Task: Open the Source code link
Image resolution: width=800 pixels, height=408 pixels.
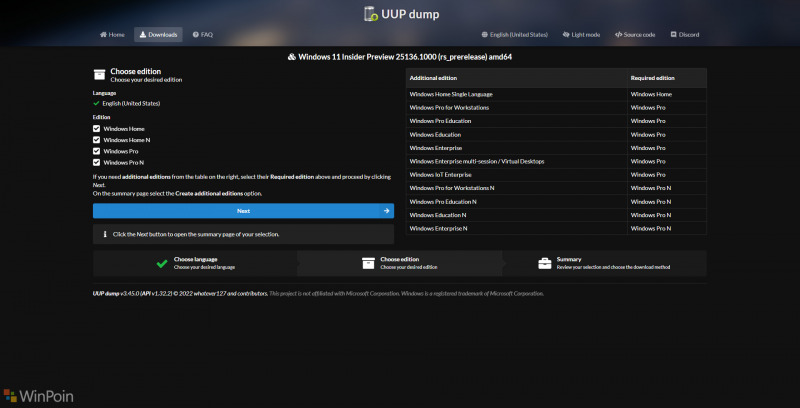Action: [635, 35]
